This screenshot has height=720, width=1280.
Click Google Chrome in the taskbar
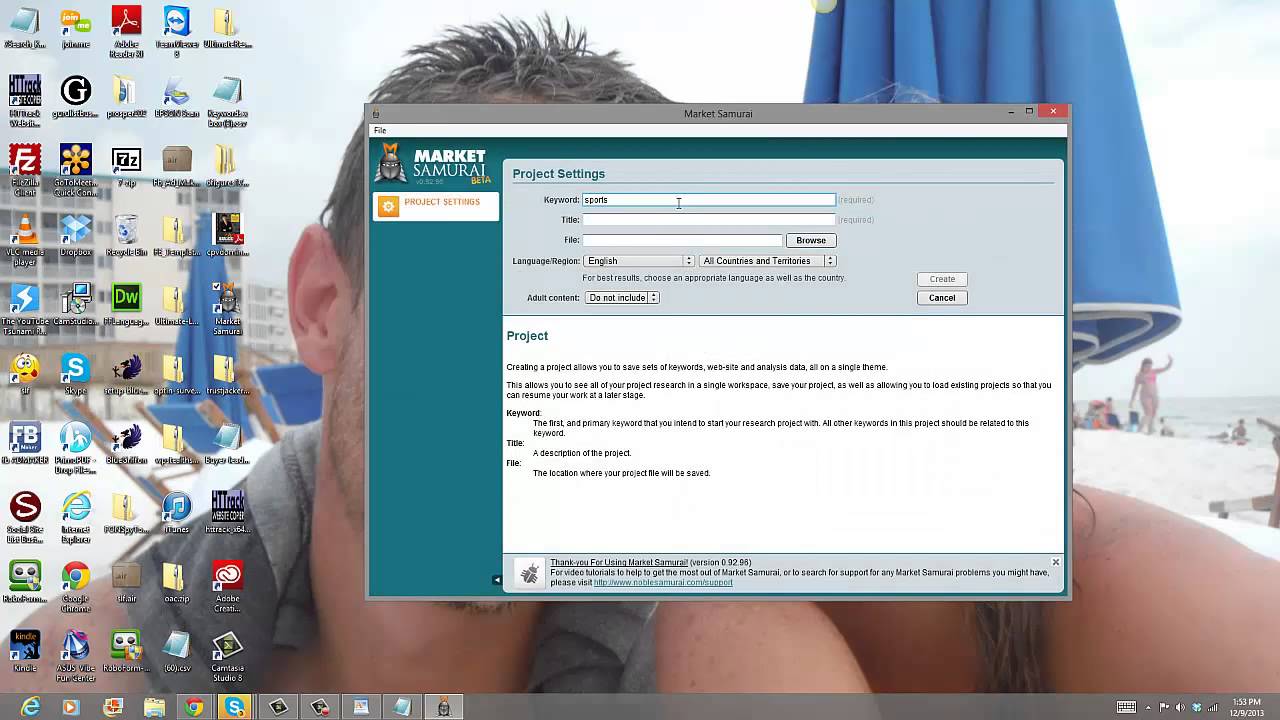point(194,707)
